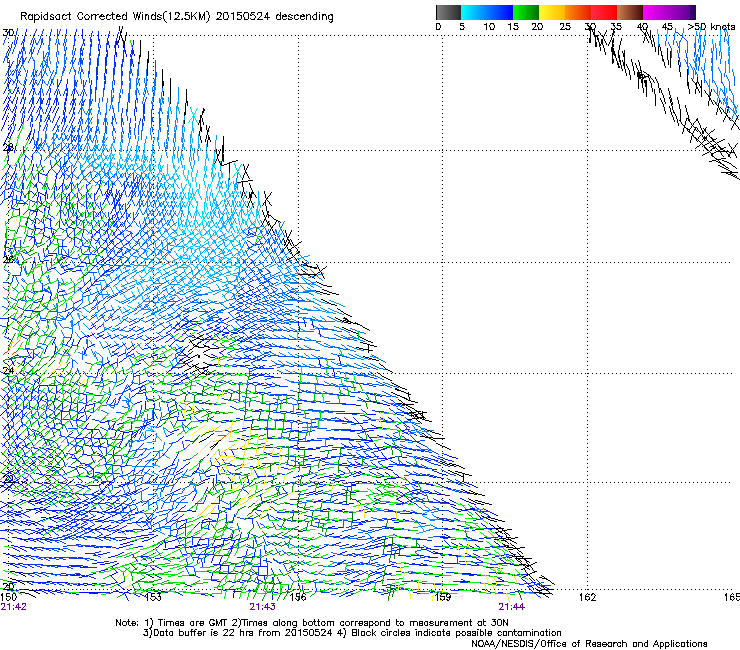Click the red 30-35 knots legend swatch

tap(604, 12)
